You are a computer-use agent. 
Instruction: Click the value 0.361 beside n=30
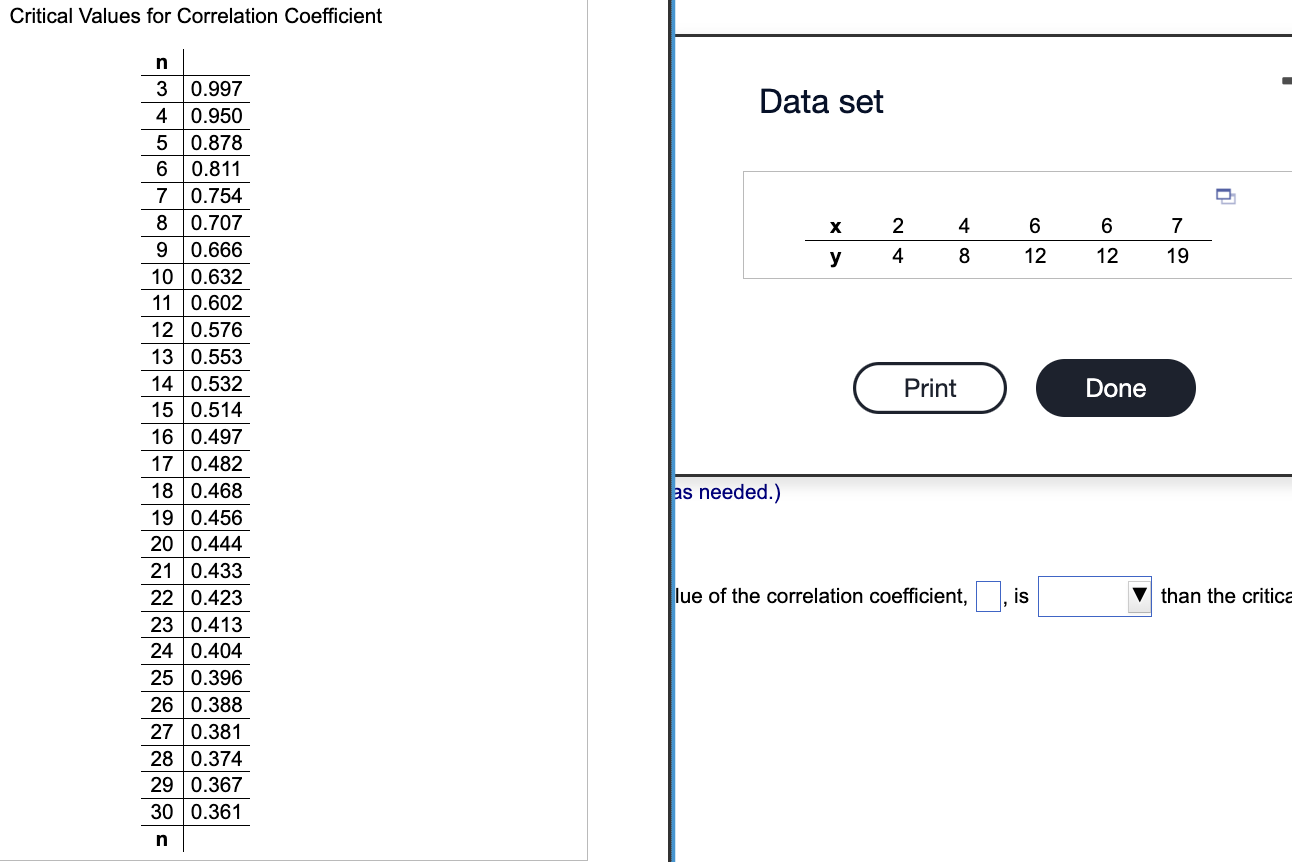[216, 812]
